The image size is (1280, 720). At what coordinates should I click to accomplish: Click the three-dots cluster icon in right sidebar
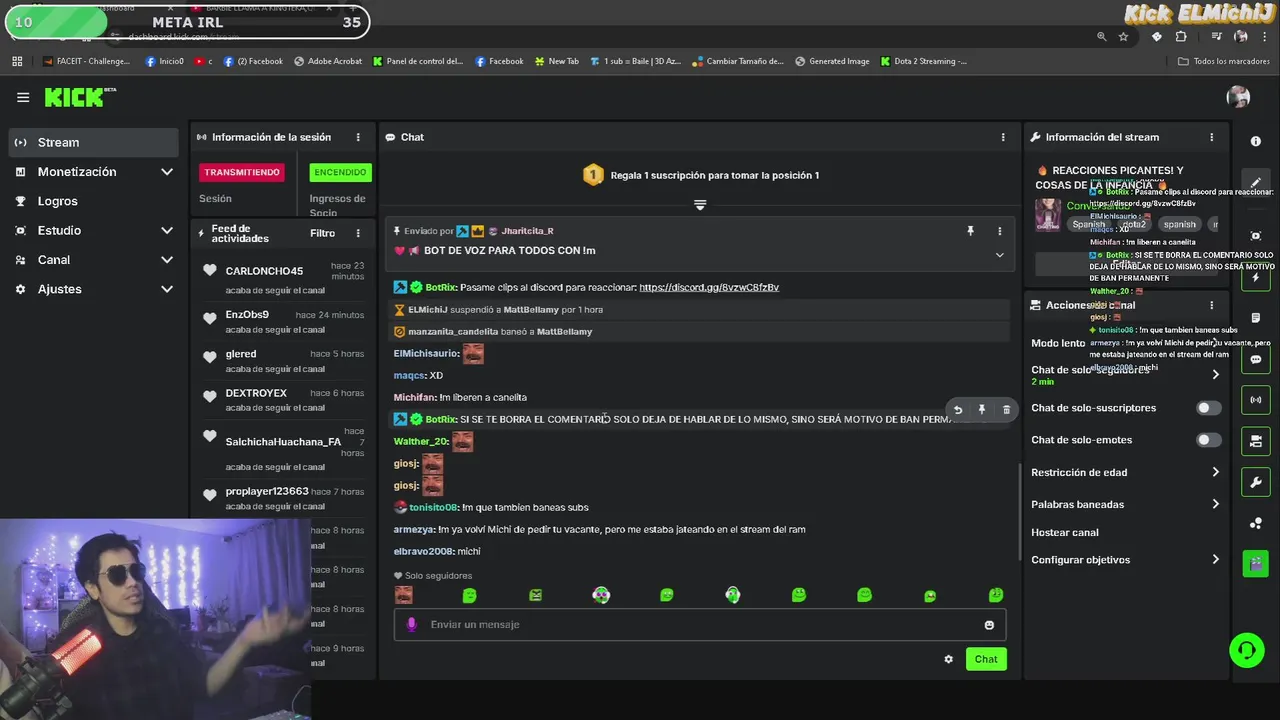click(x=1256, y=523)
